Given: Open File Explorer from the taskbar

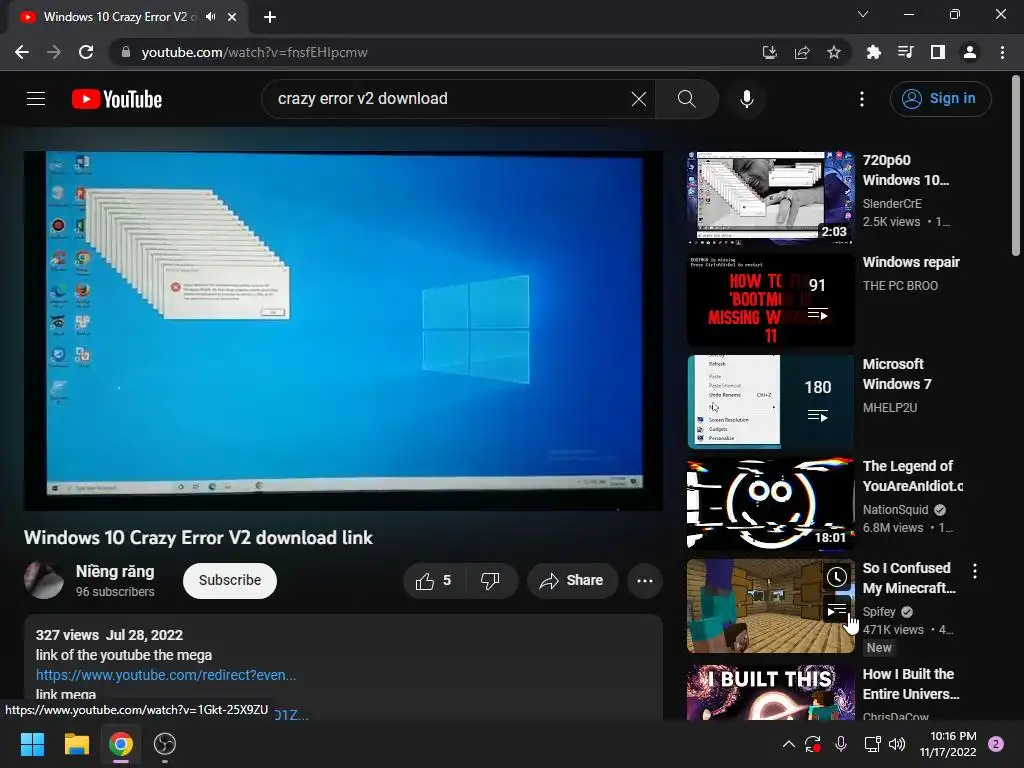Looking at the screenshot, I should click(x=76, y=744).
